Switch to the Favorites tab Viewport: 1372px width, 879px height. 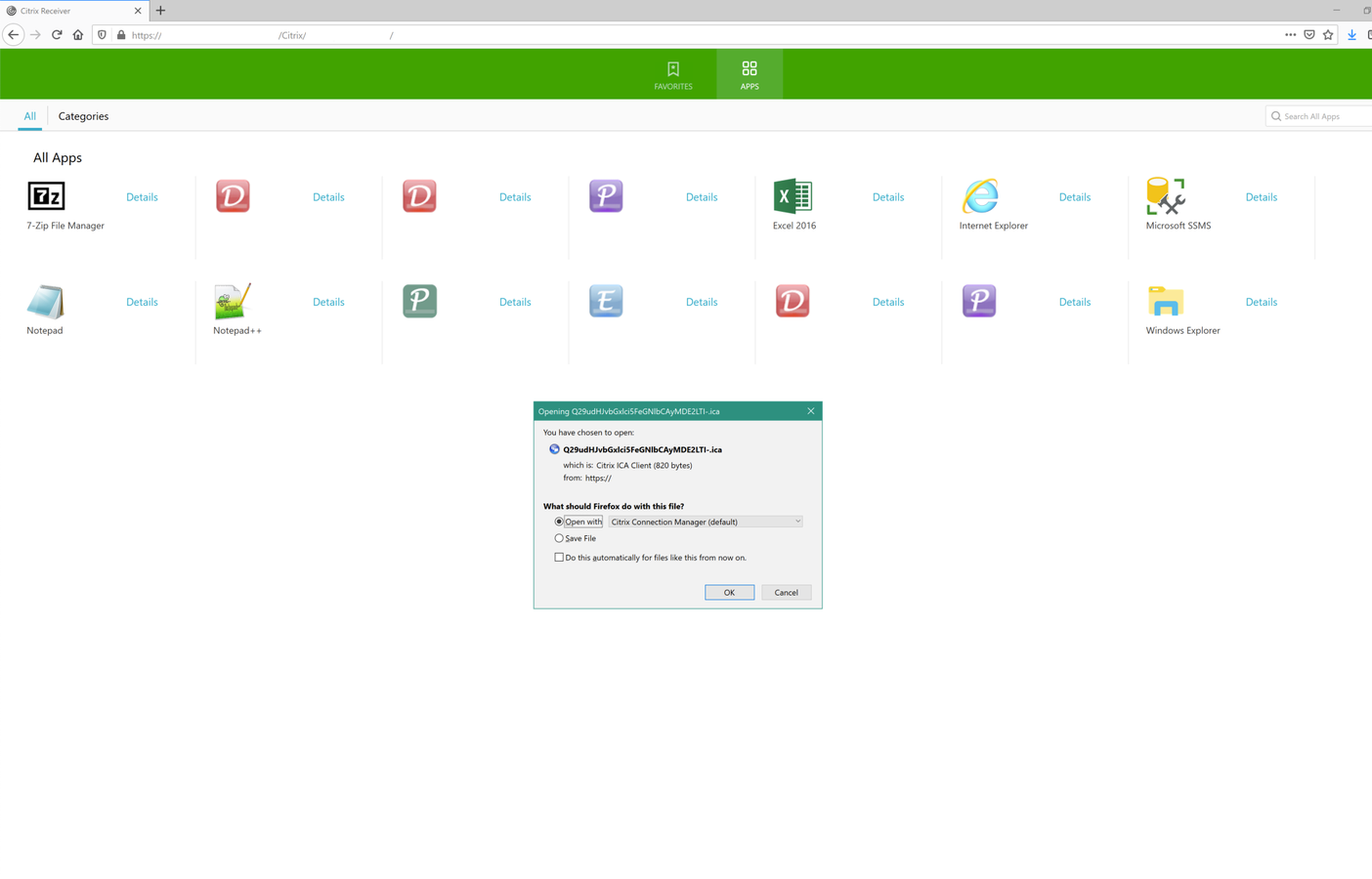[673, 75]
